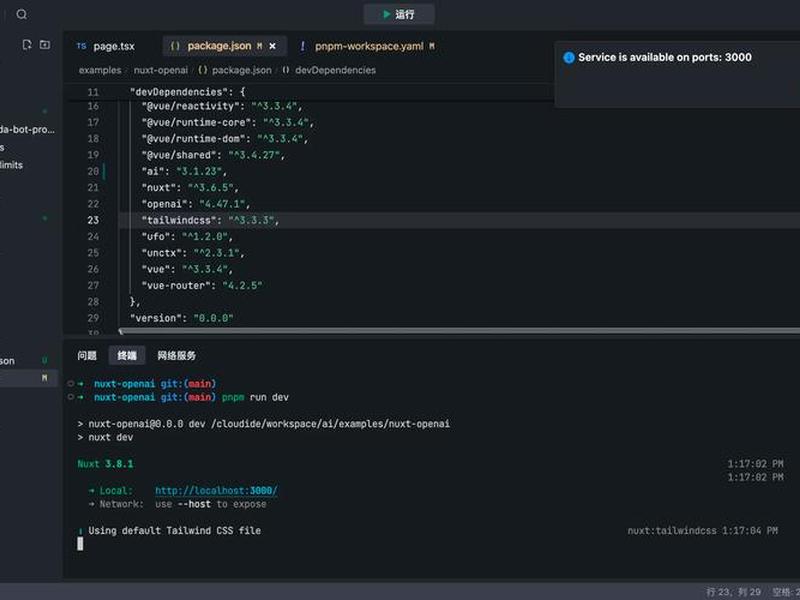Open the 问题 panel tab

click(x=87, y=356)
